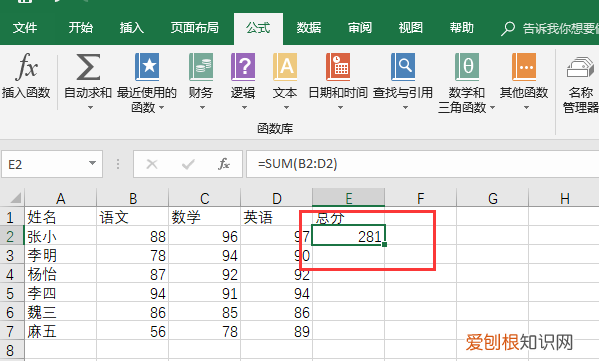599x361 pixels.
Task: Select cell A4 containing 杨怡
Action: (60, 274)
